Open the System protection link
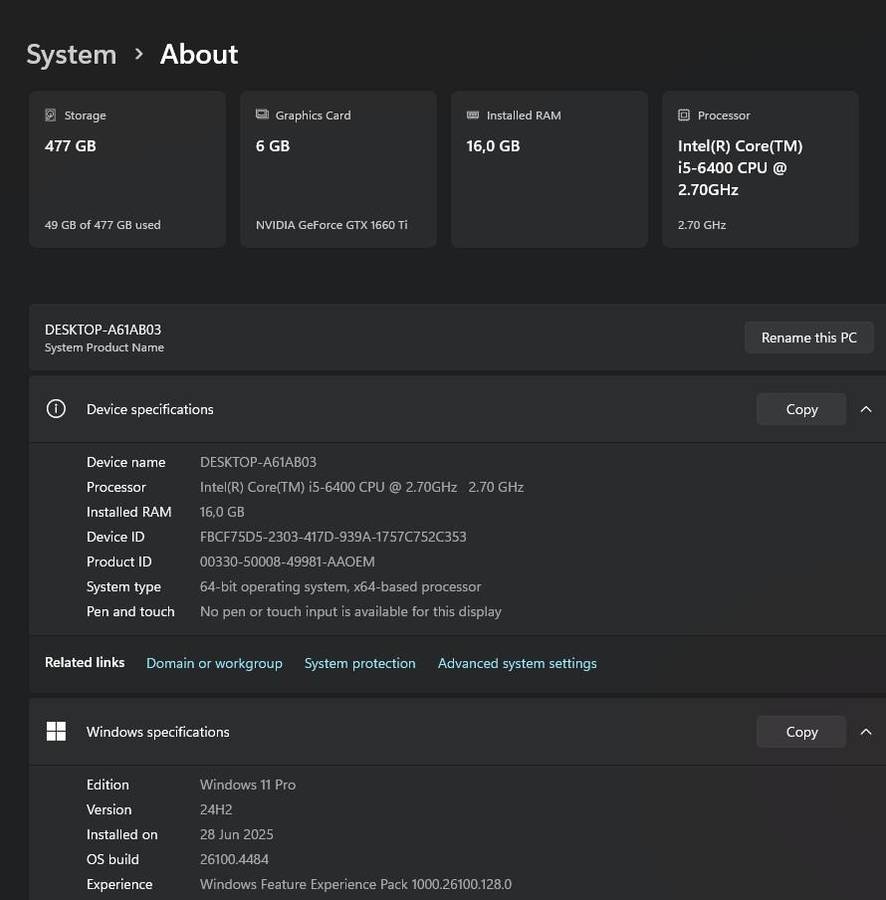Image resolution: width=886 pixels, height=900 pixels. [x=360, y=663]
